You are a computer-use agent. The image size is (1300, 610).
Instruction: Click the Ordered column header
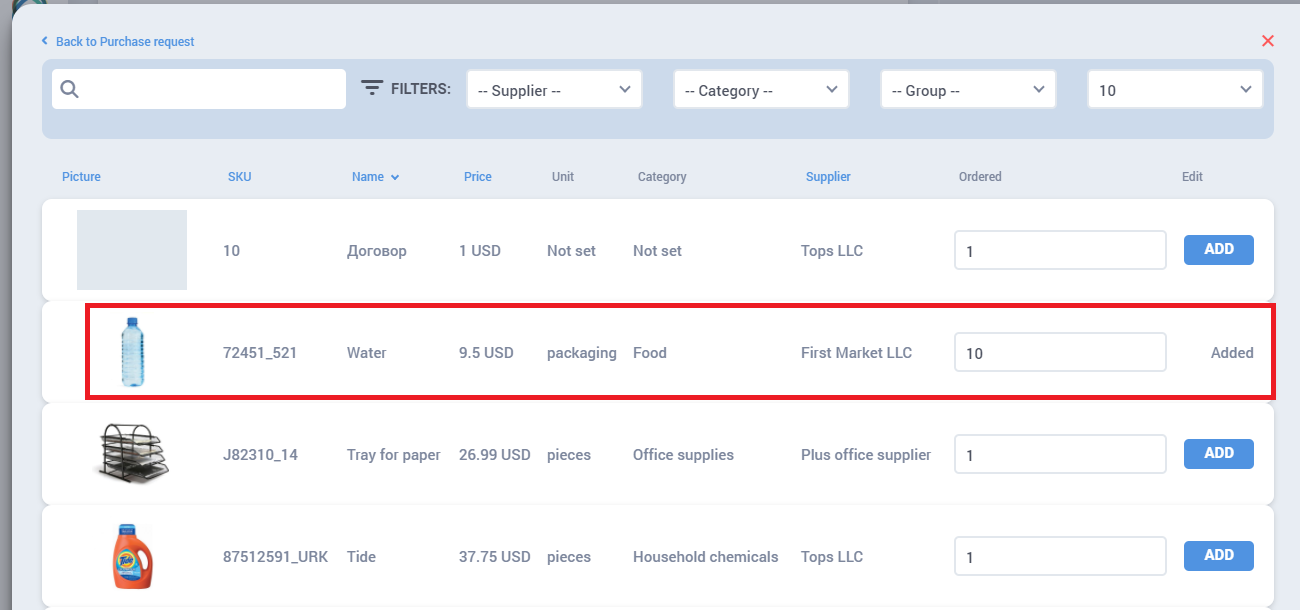(980, 177)
